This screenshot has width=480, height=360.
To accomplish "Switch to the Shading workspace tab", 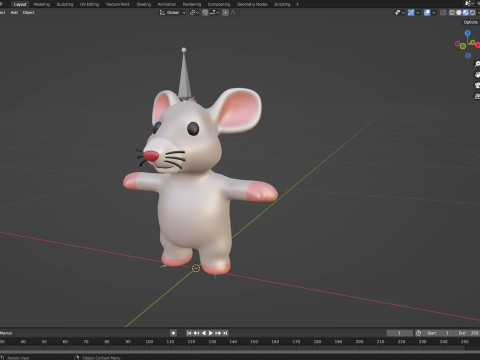I will tap(144, 4).
